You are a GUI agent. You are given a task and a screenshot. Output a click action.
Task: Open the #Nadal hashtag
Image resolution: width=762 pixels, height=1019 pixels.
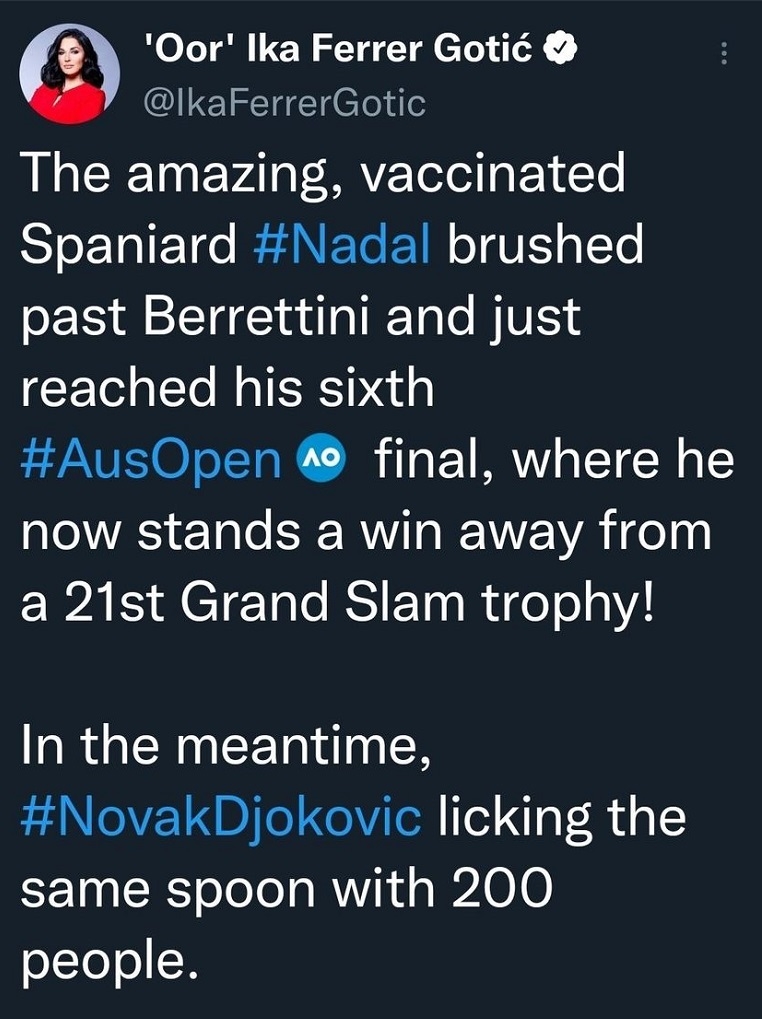(x=343, y=245)
